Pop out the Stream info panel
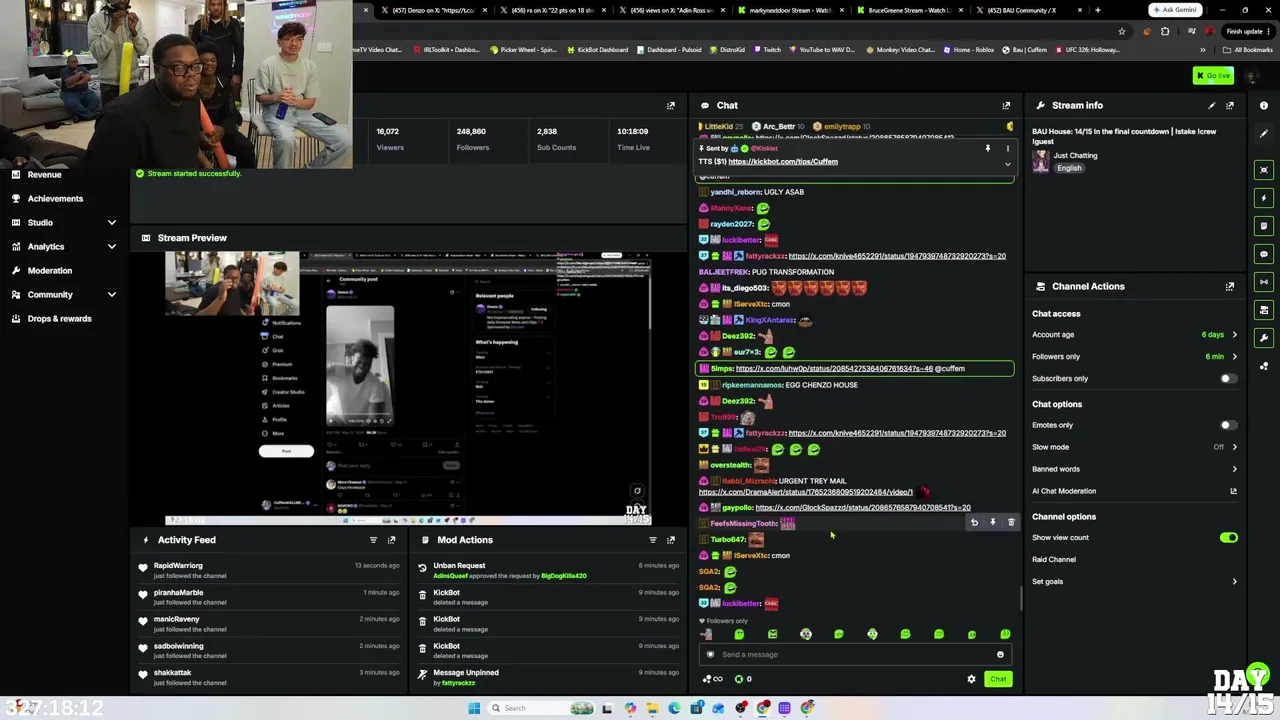Viewport: 1280px width, 720px height. coord(1230,105)
